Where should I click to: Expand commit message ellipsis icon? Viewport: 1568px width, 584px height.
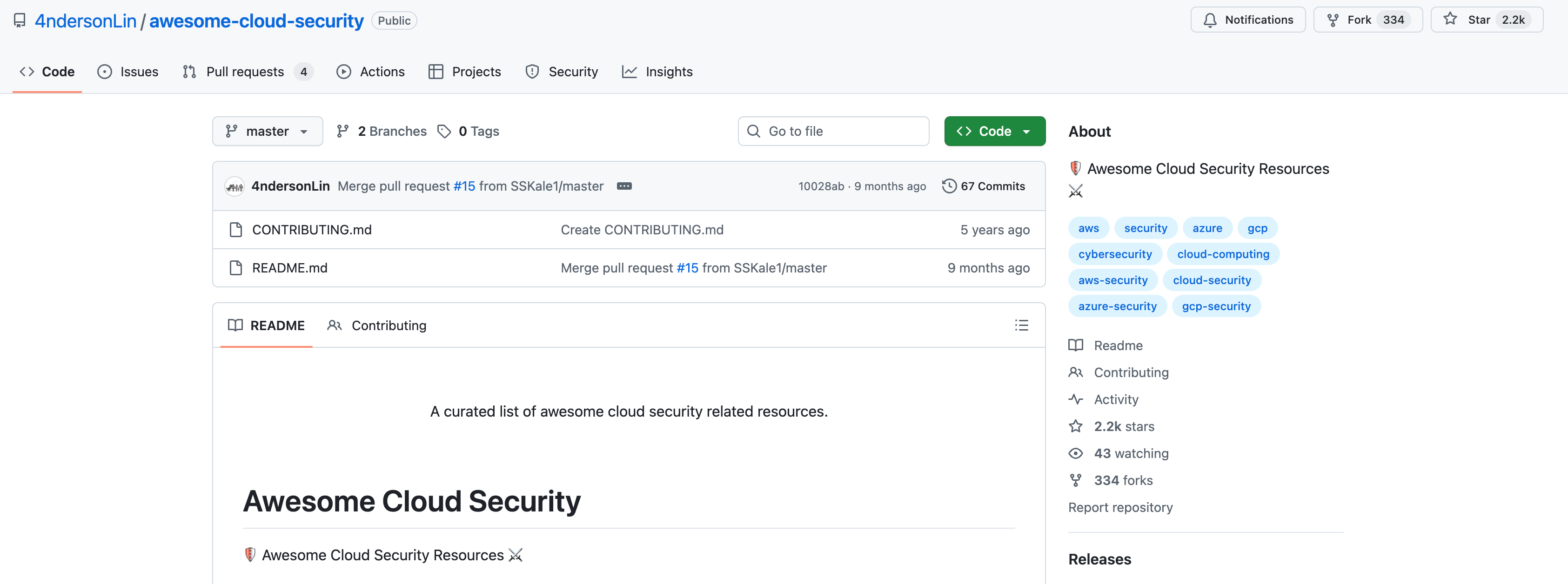[x=624, y=186]
